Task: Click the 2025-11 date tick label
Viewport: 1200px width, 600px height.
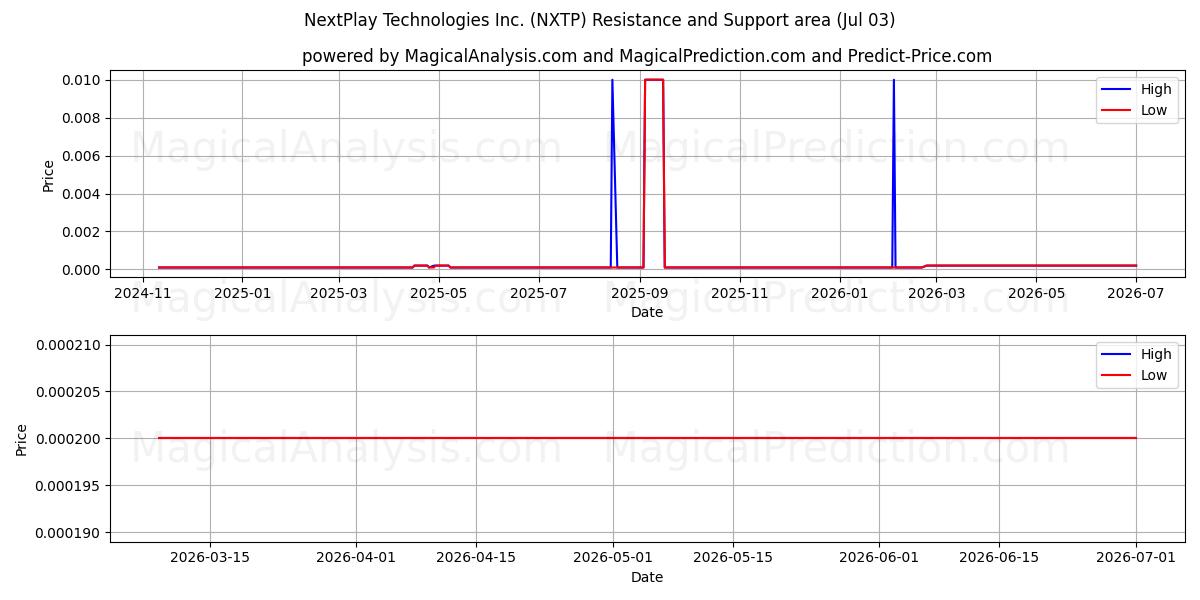Action: tap(740, 293)
